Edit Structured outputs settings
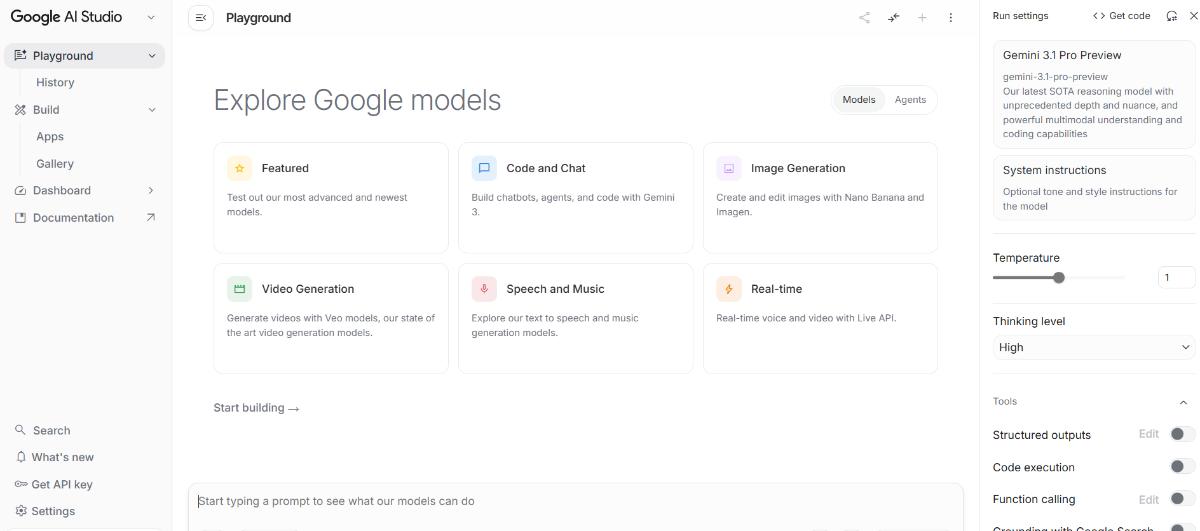Viewport: 1200px width, 531px height. coord(1148,434)
